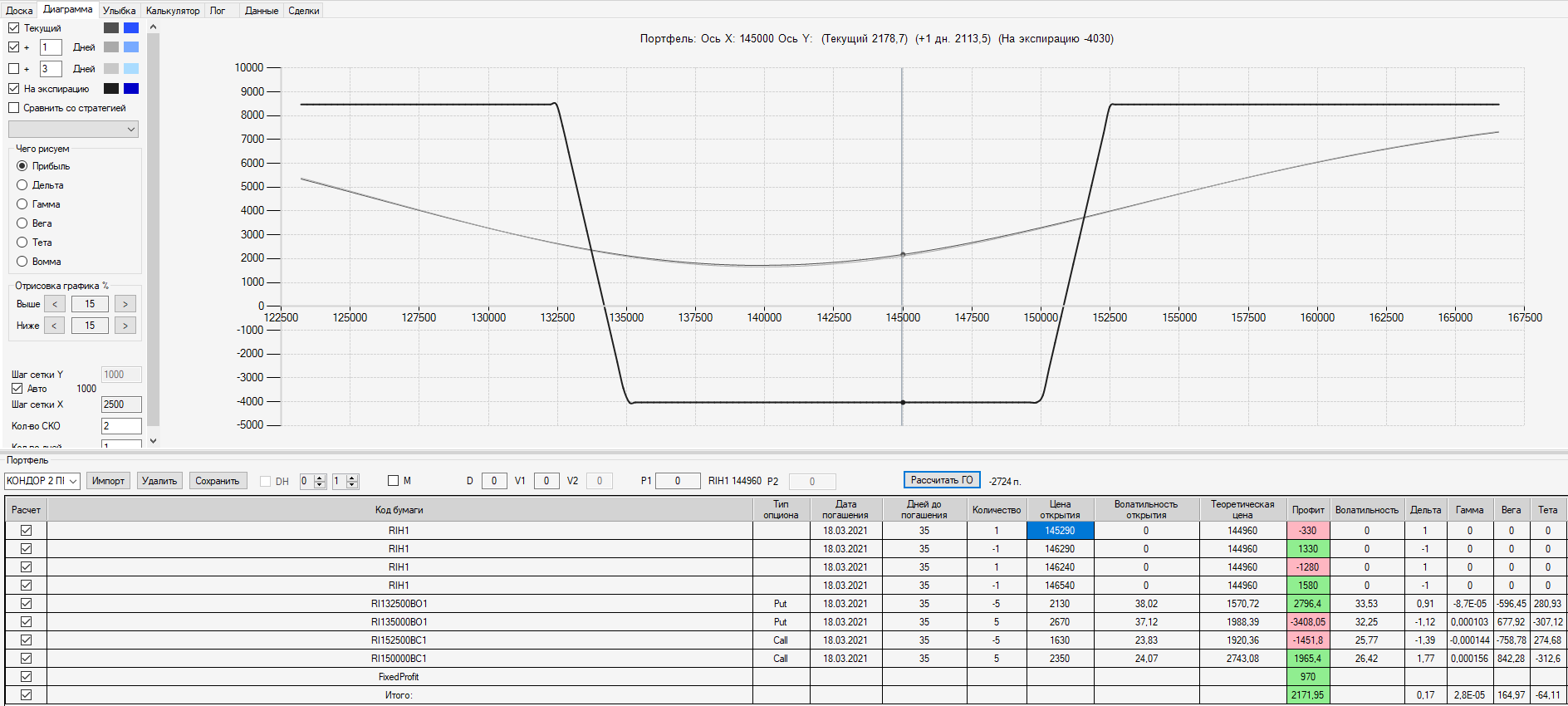Select the Тета radio button
Screen dimensions: 1568x706
22,243
